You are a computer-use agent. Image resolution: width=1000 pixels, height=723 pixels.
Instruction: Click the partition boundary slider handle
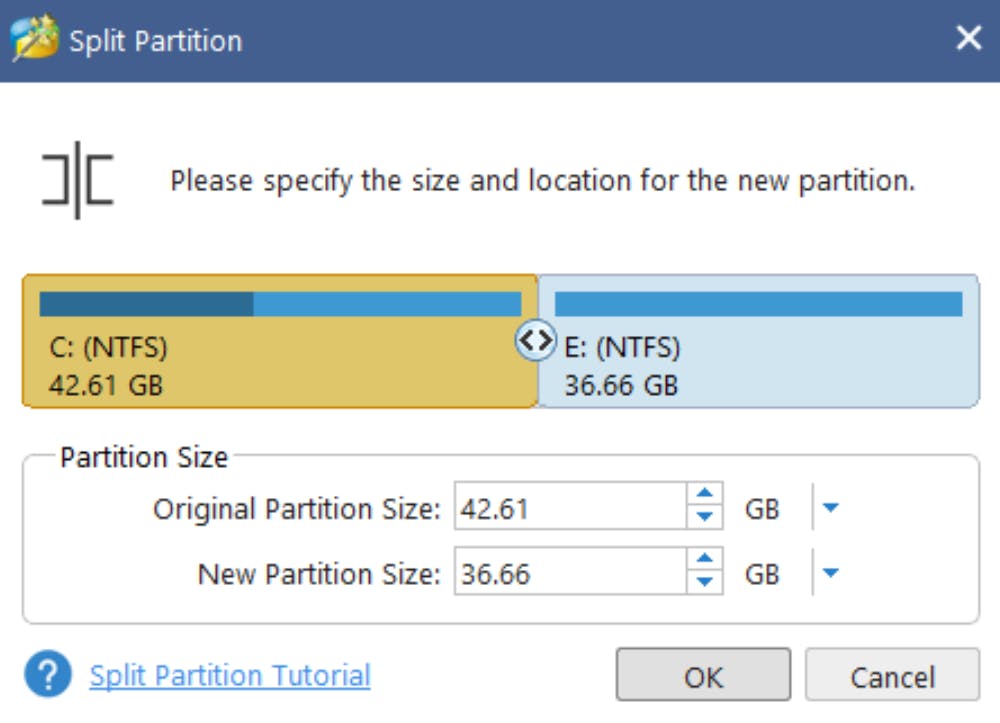[535, 341]
